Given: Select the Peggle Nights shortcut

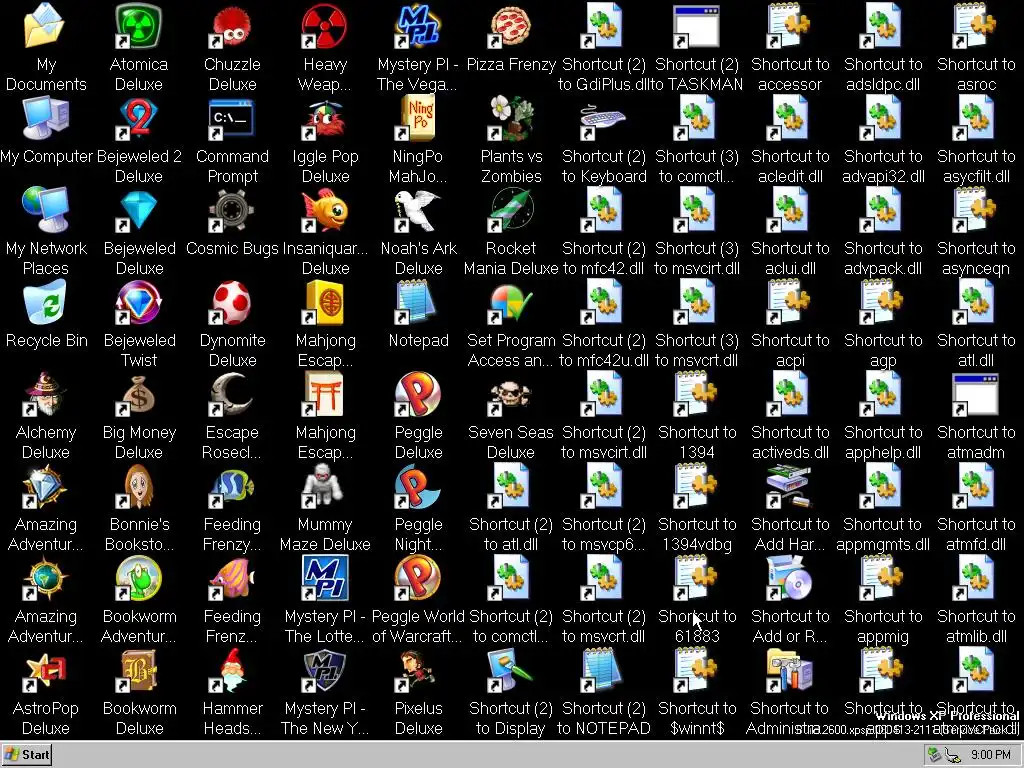Looking at the screenshot, I should click(x=418, y=486).
